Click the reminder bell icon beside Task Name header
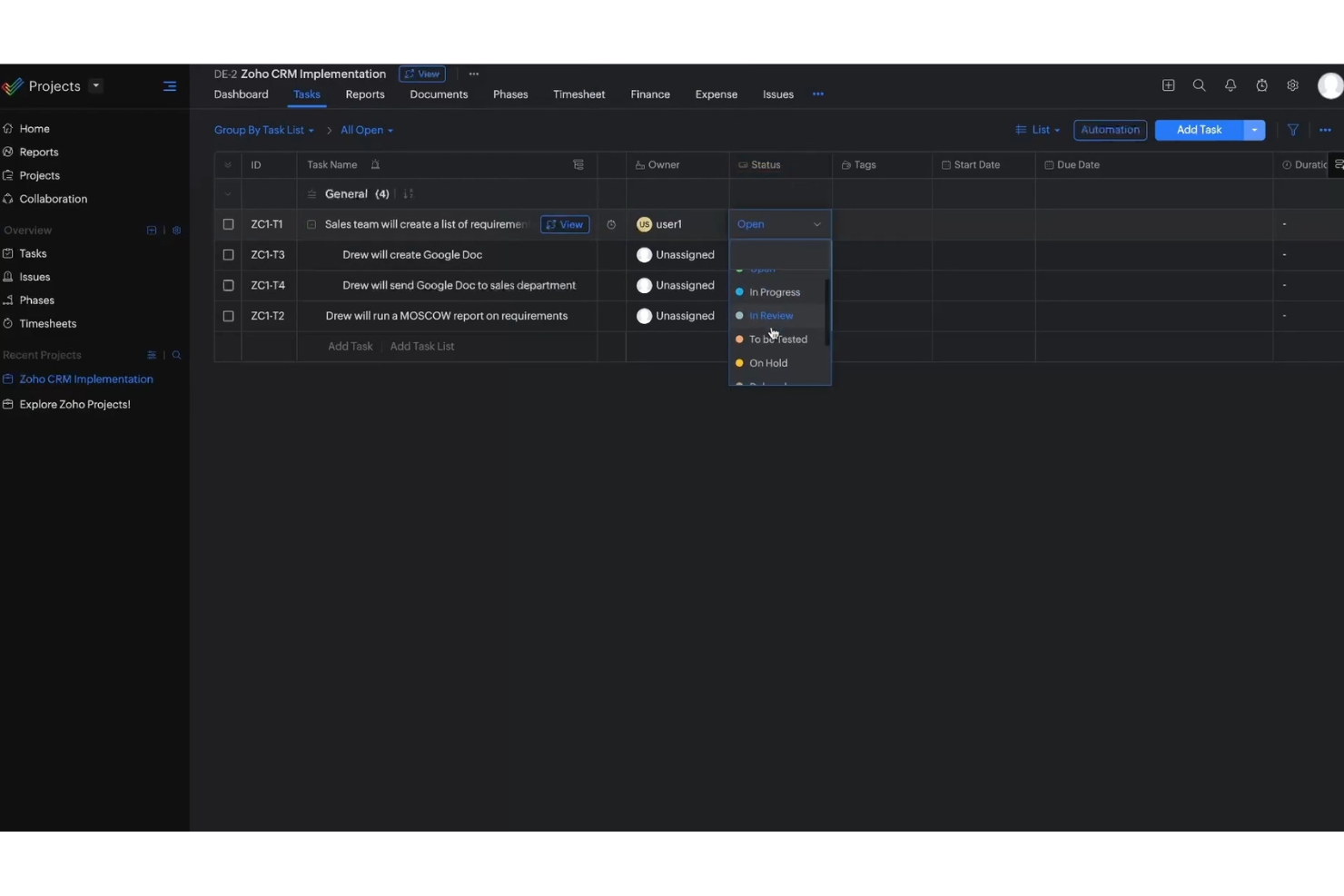The image size is (1344, 896). tap(375, 164)
